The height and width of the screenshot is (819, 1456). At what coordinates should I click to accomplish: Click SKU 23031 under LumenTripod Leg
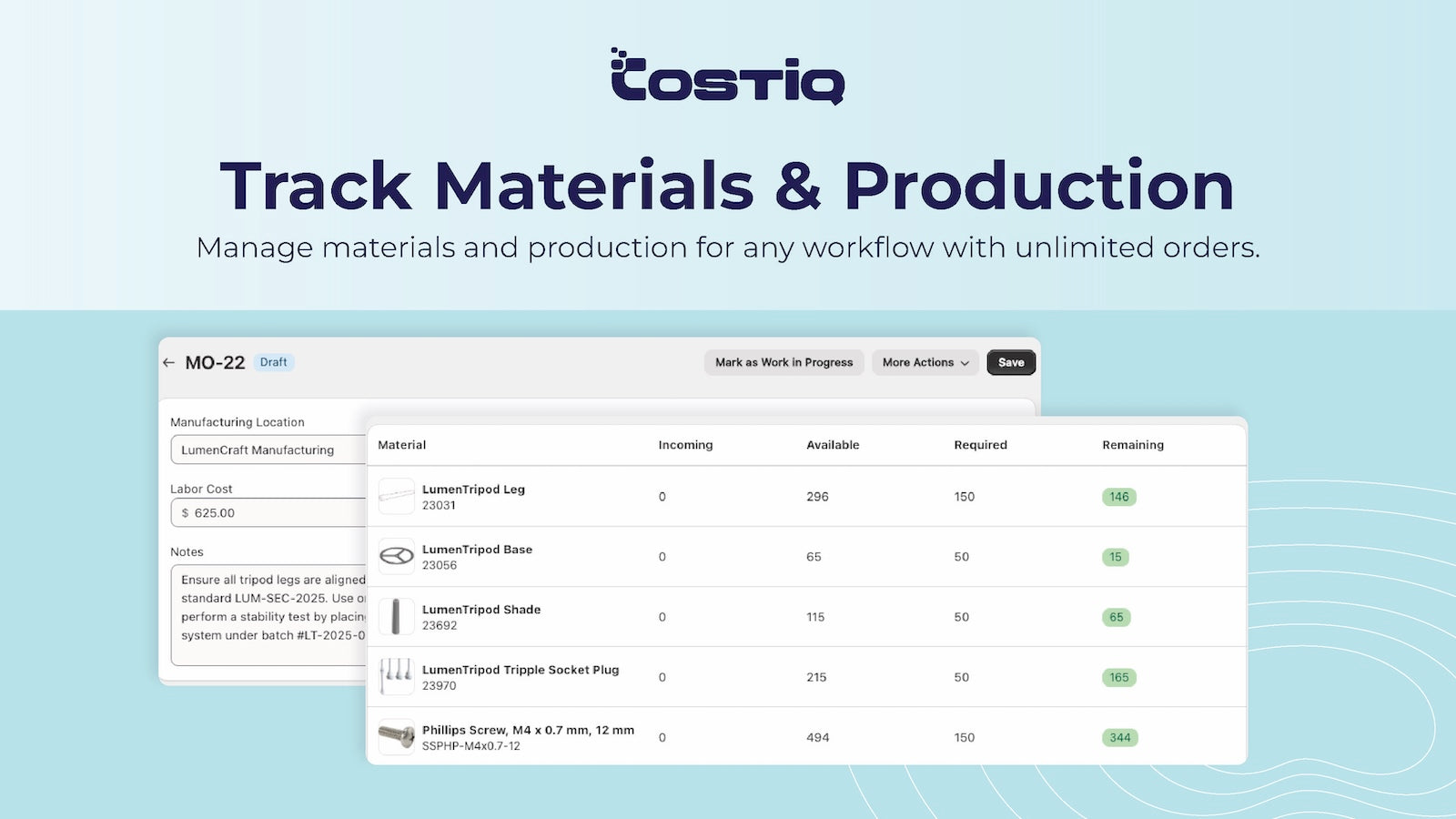(439, 505)
